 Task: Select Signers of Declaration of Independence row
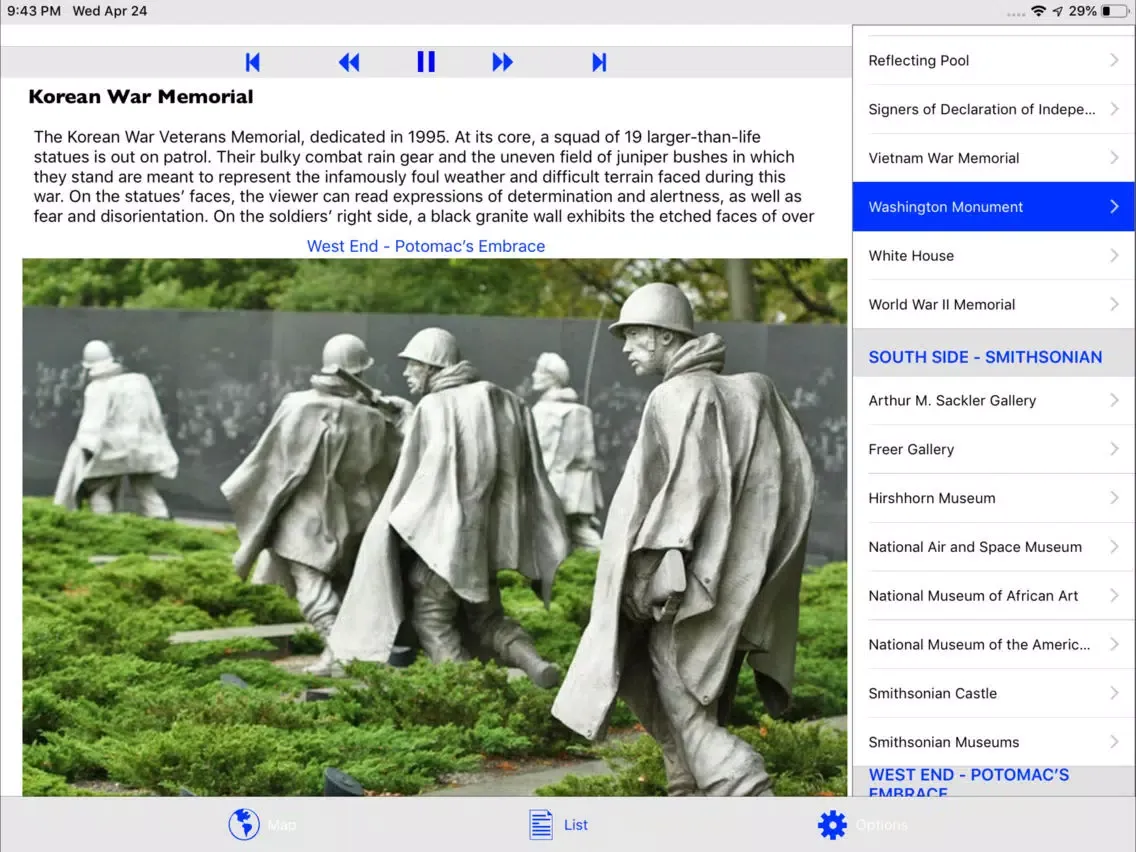(994, 109)
